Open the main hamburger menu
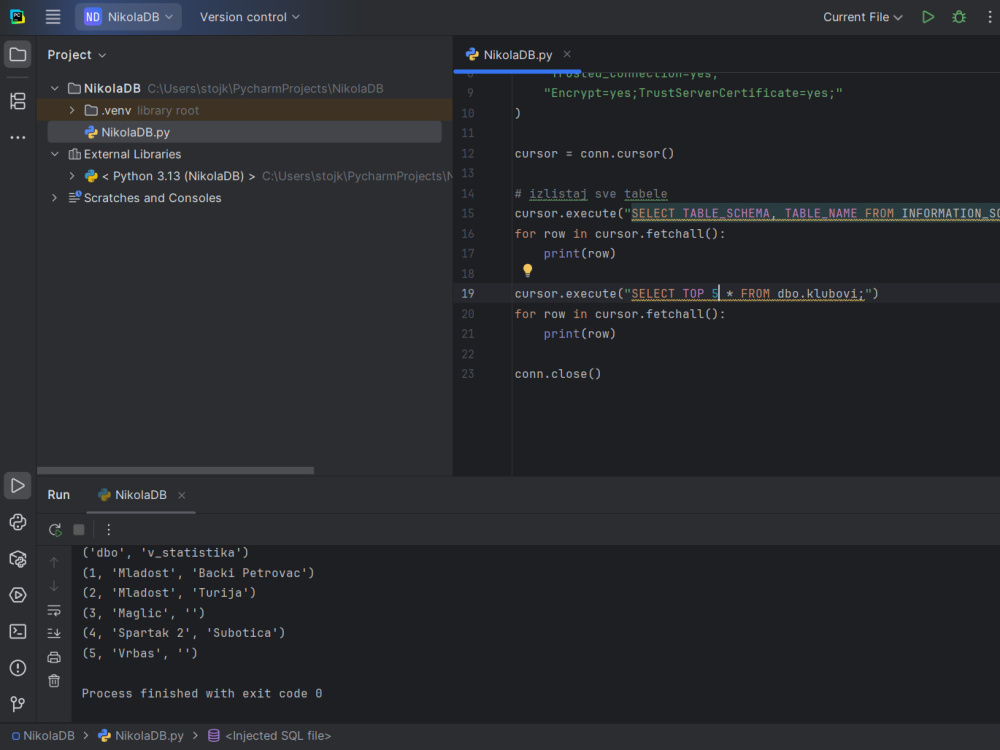 click(53, 17)
